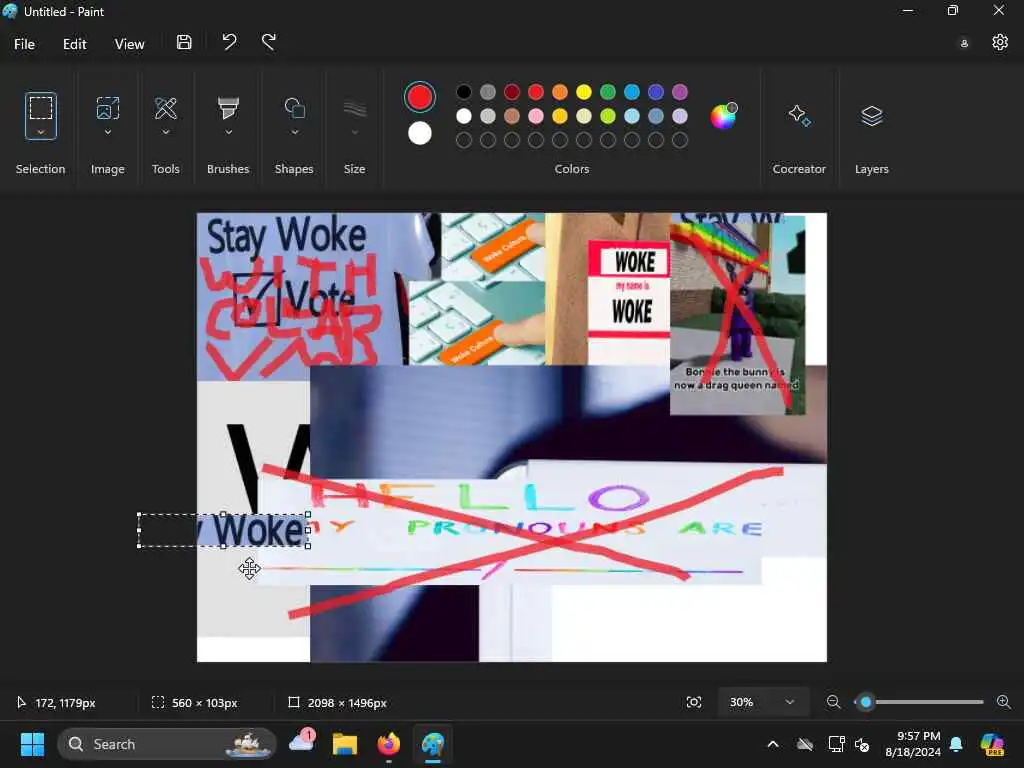1024x768 pixels.
Task: Click the Paint taskbar icon
Action: click(432, 744)
